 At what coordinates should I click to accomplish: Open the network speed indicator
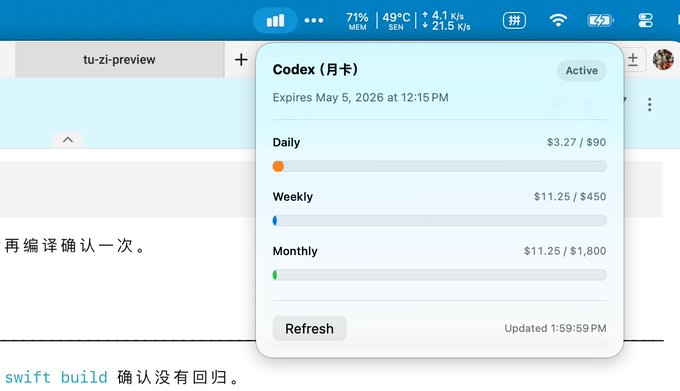coord(446,21)
